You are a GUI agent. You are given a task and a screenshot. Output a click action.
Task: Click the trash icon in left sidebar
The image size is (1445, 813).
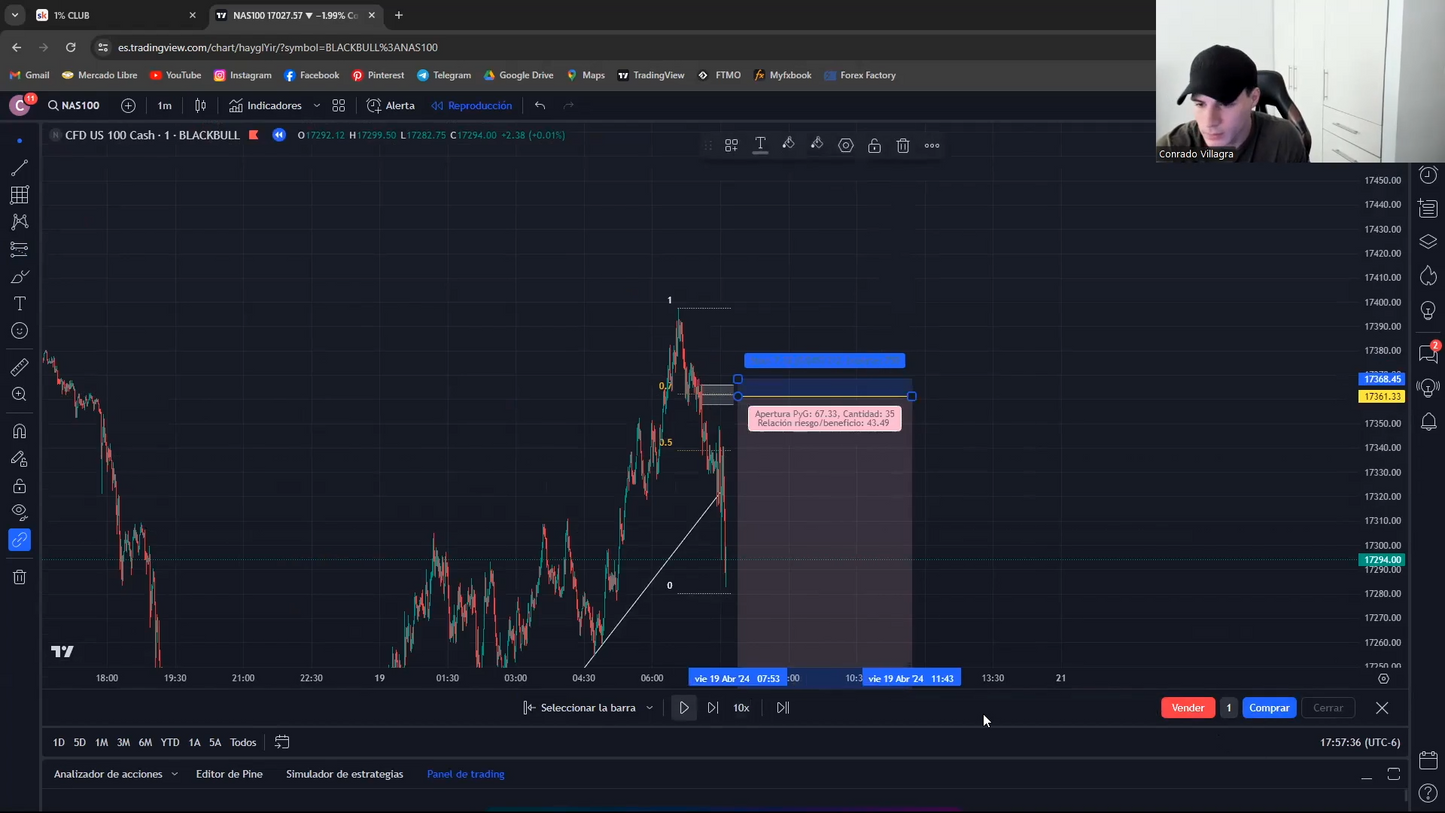(x=19, y=577)
